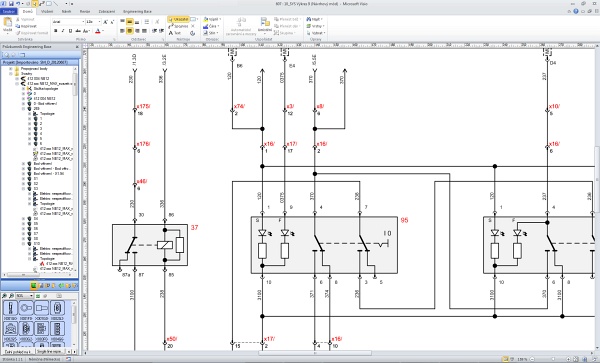Viewport: 600px width, 363px height.
Task: Open the Engineering Base ribbon tab
Action: [x=137, y=11]
